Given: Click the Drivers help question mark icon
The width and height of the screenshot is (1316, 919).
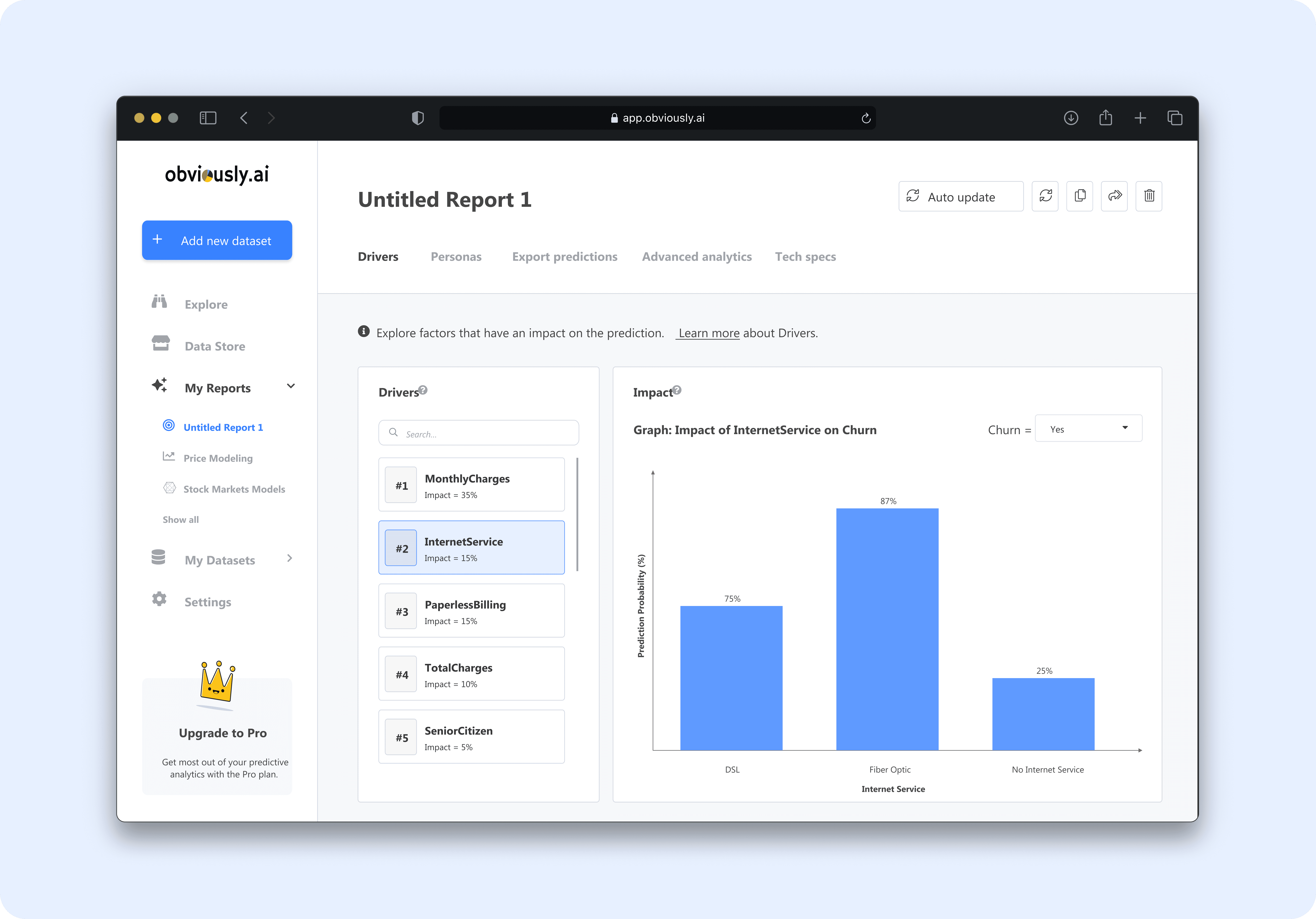Looking at the screenshot, I should (423, 390).
